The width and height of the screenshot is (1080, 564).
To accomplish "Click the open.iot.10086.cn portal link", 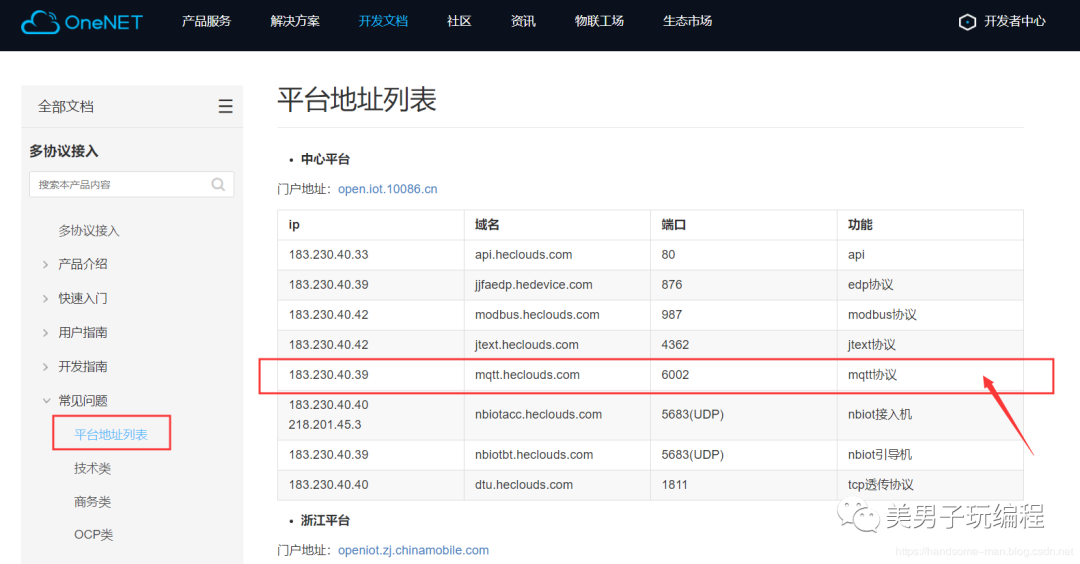I will pos(388,189).
